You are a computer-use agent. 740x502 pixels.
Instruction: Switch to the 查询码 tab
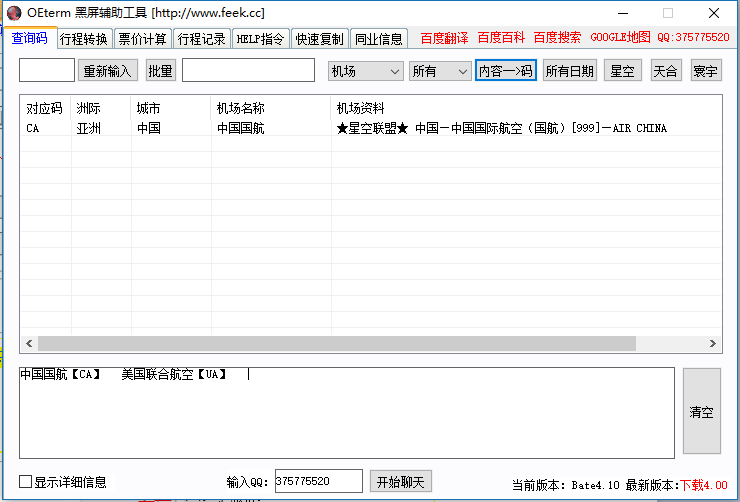pyautogui.click(x=29, y=38)
